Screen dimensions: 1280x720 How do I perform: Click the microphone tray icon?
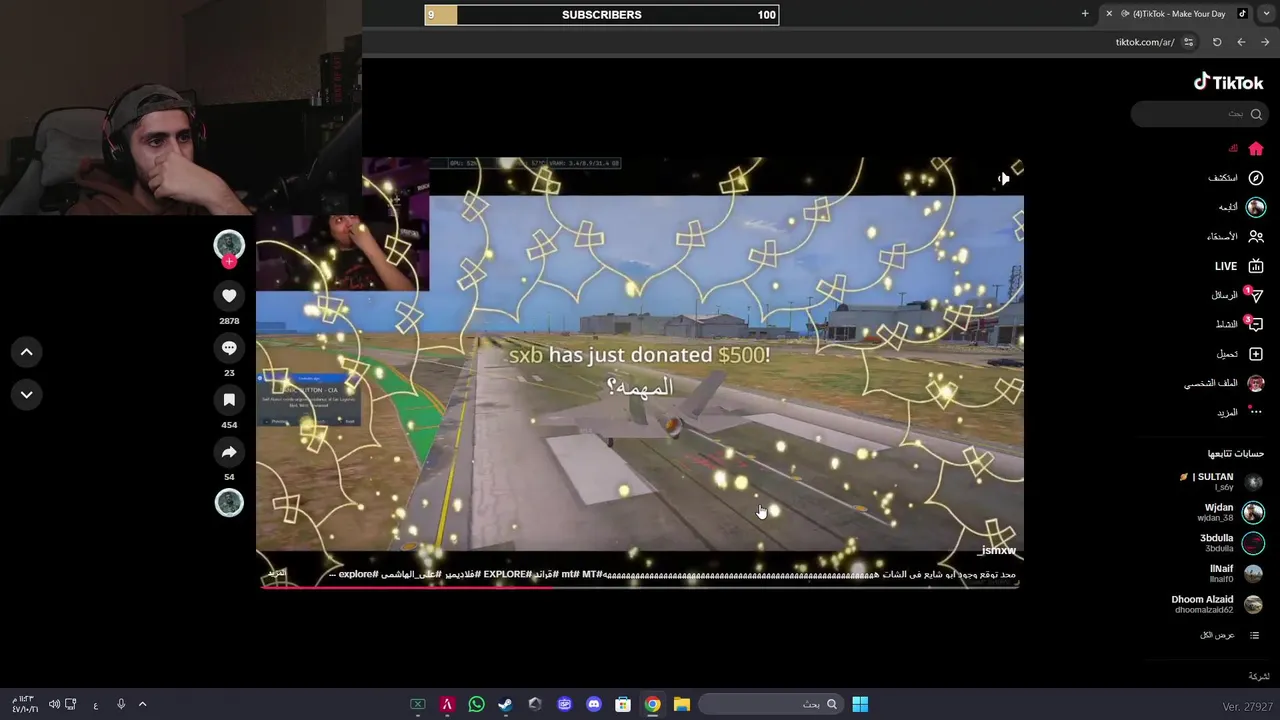click(121, 704)
